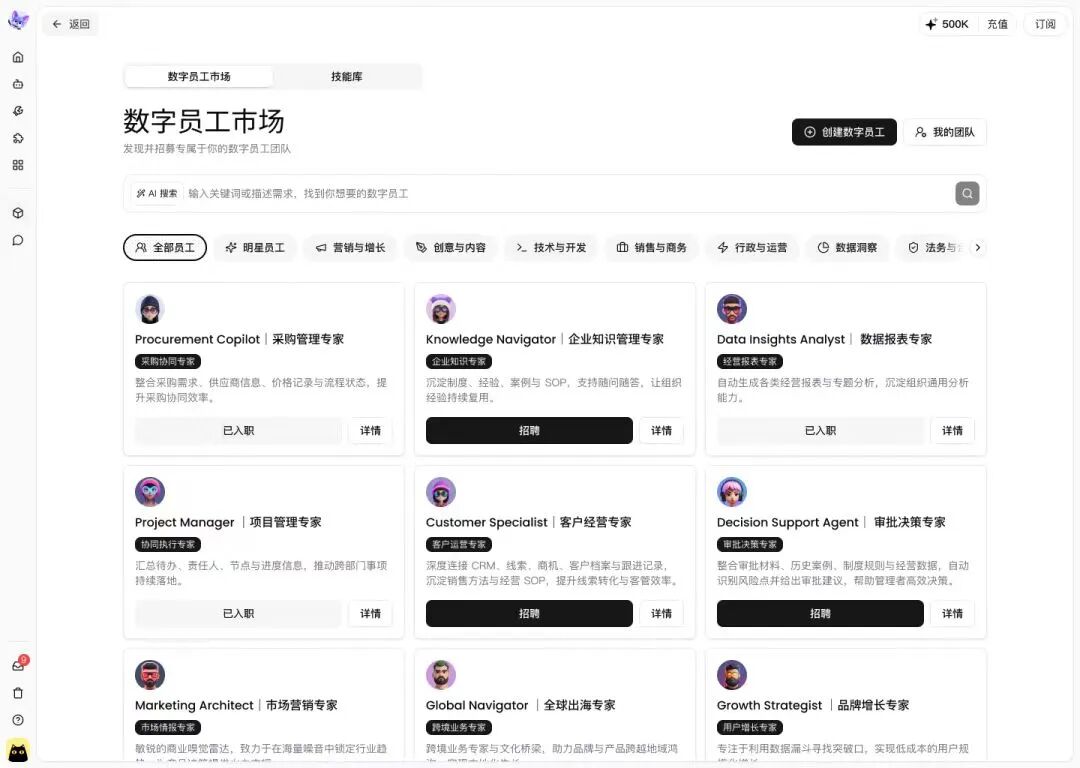Switch to the 技能库 tab
The height and width of the screenshot is (768, 1080).
[x=347, y=76]
